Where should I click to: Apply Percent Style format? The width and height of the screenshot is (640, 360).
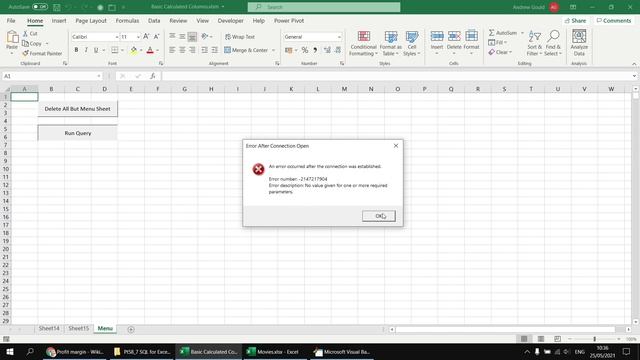(x=304, y=50)
